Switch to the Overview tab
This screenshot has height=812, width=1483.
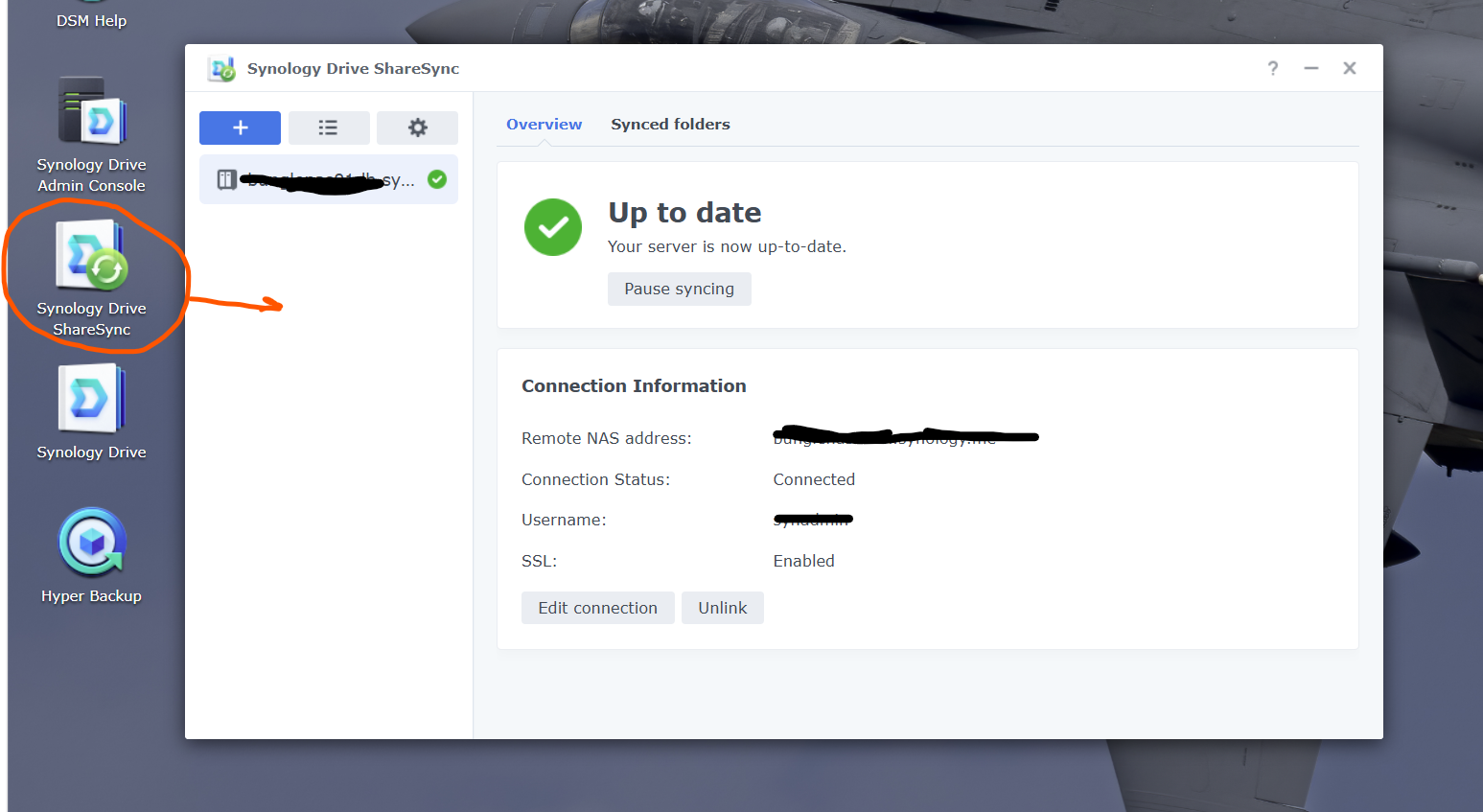[544, 125]
